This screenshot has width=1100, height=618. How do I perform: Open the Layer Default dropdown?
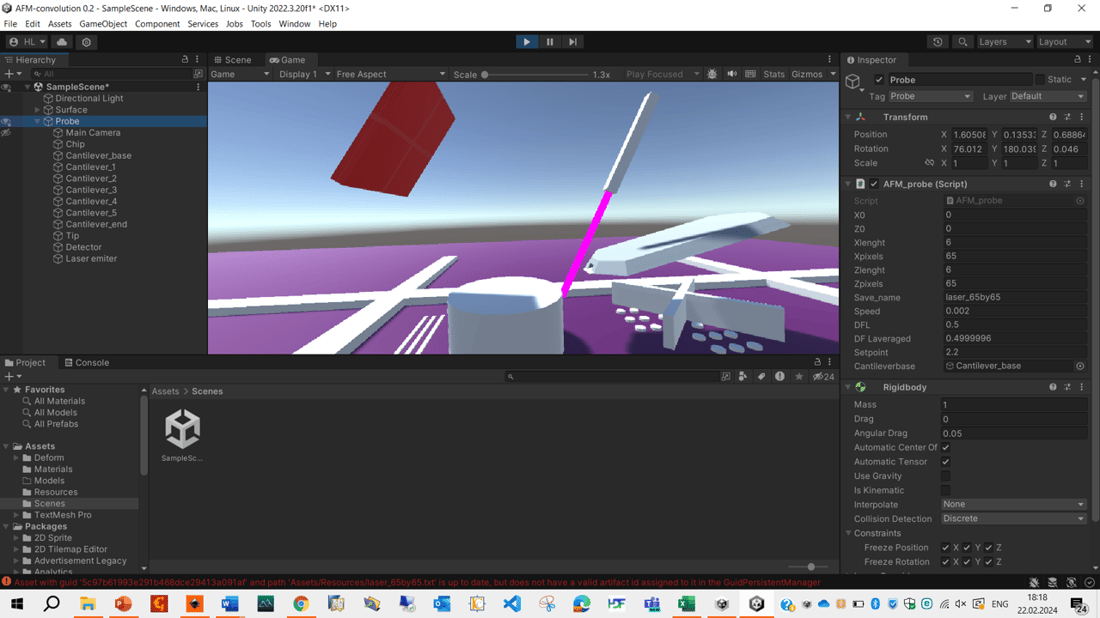1048,96
